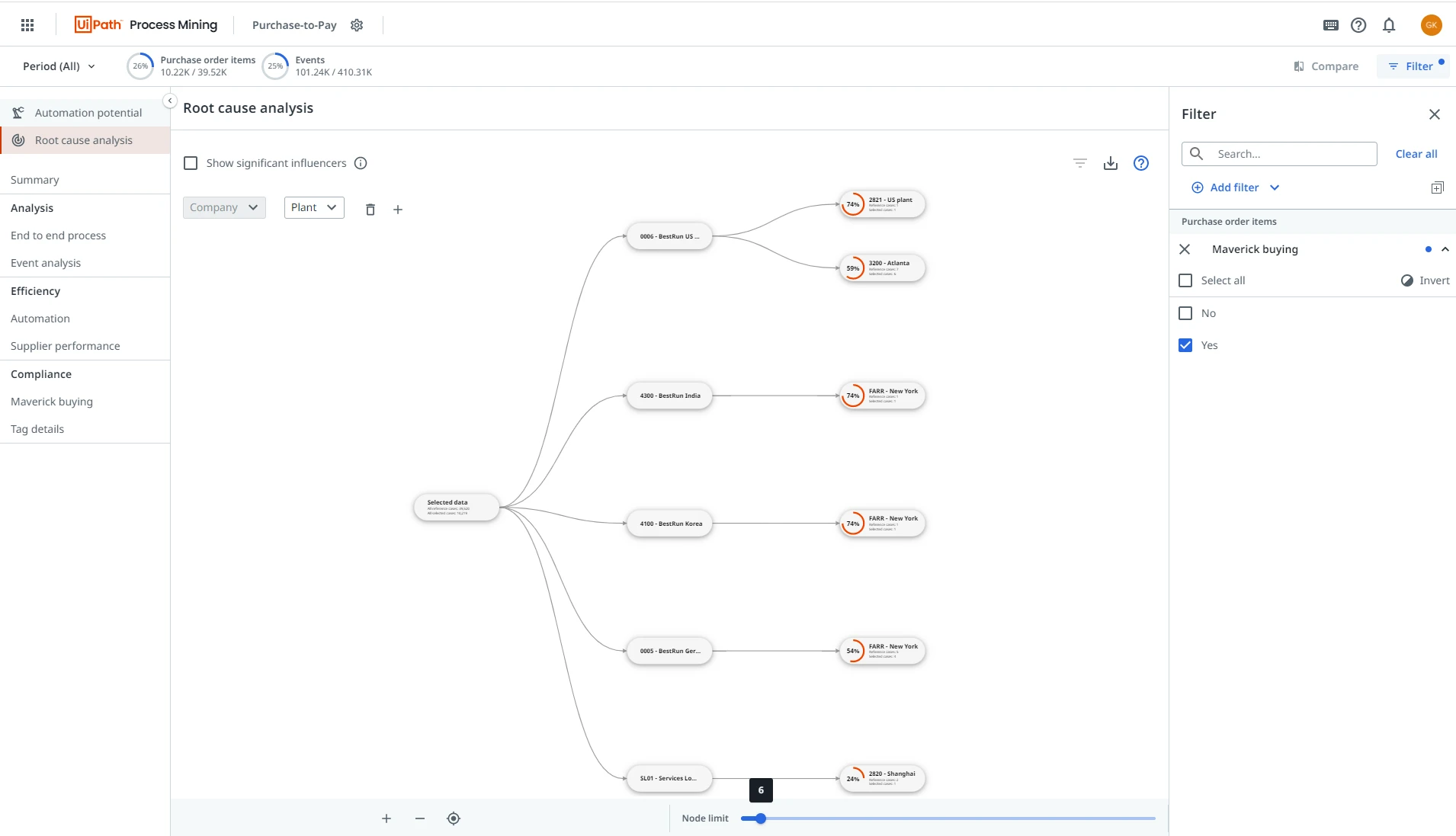
Task: Open Maverick buying compliance page
Action: (52, 402)
